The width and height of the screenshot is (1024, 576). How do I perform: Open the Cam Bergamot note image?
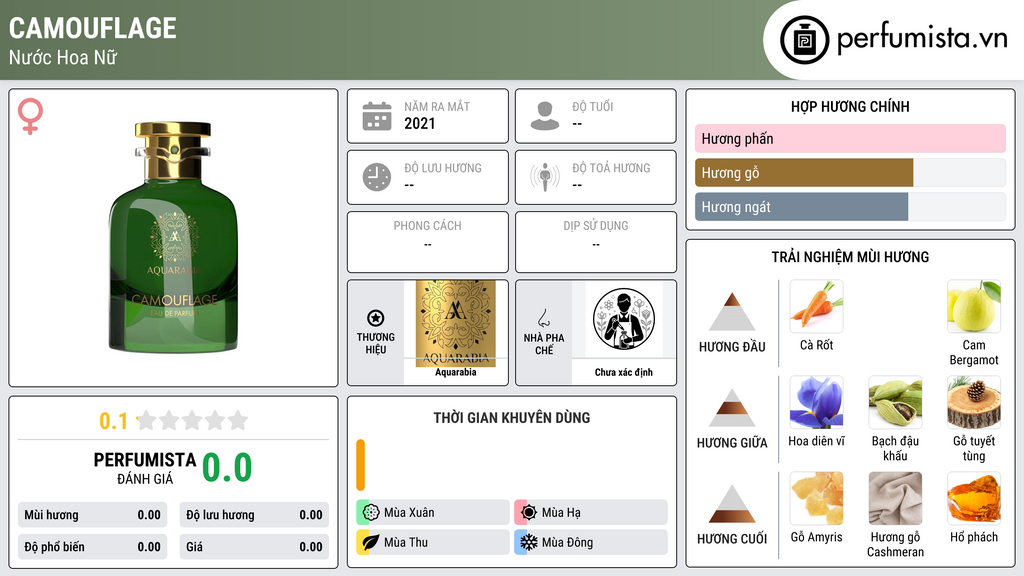(x=974, y=306)
